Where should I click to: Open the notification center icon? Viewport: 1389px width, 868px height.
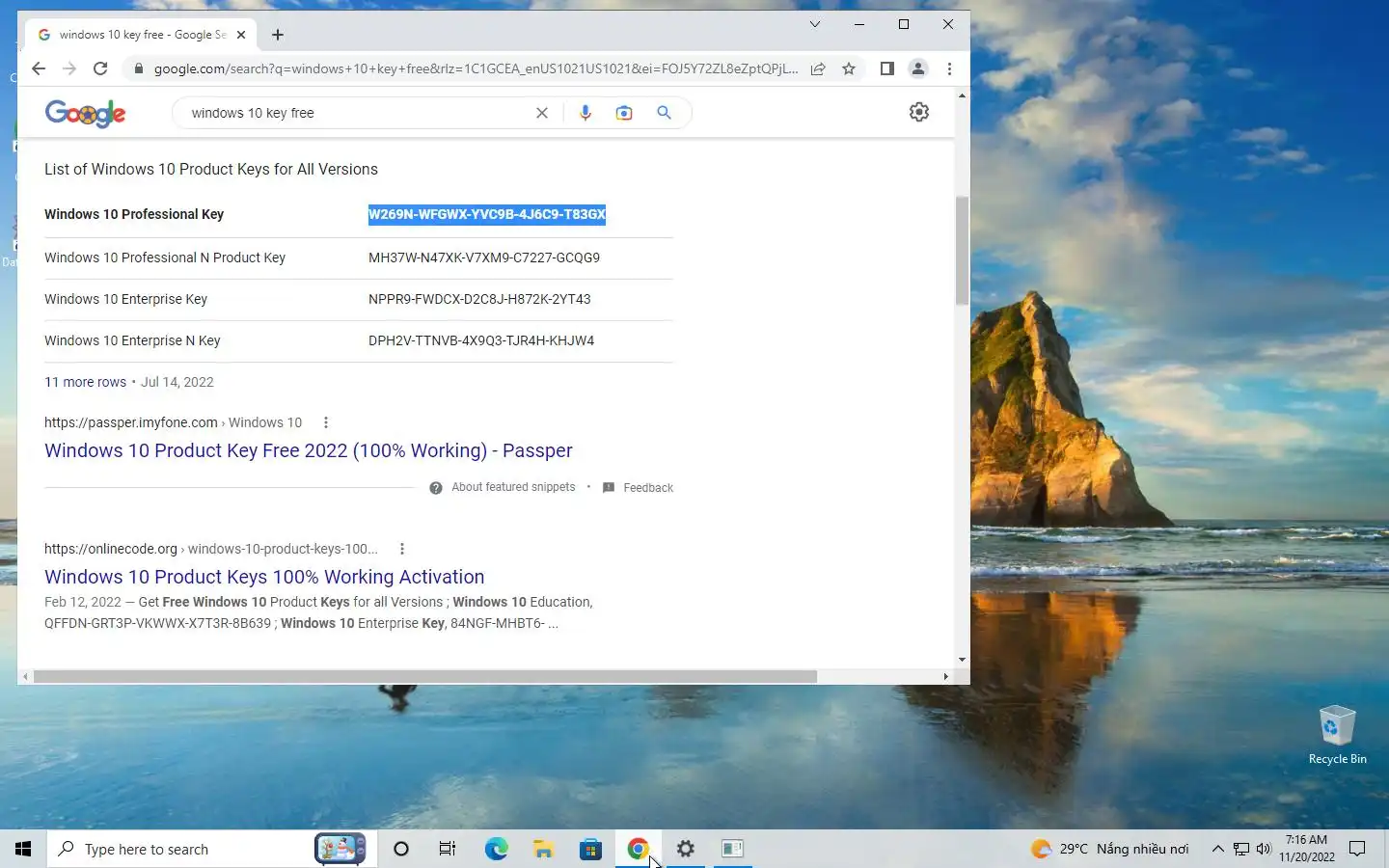pyautogui.click(x=1357, y=849)
